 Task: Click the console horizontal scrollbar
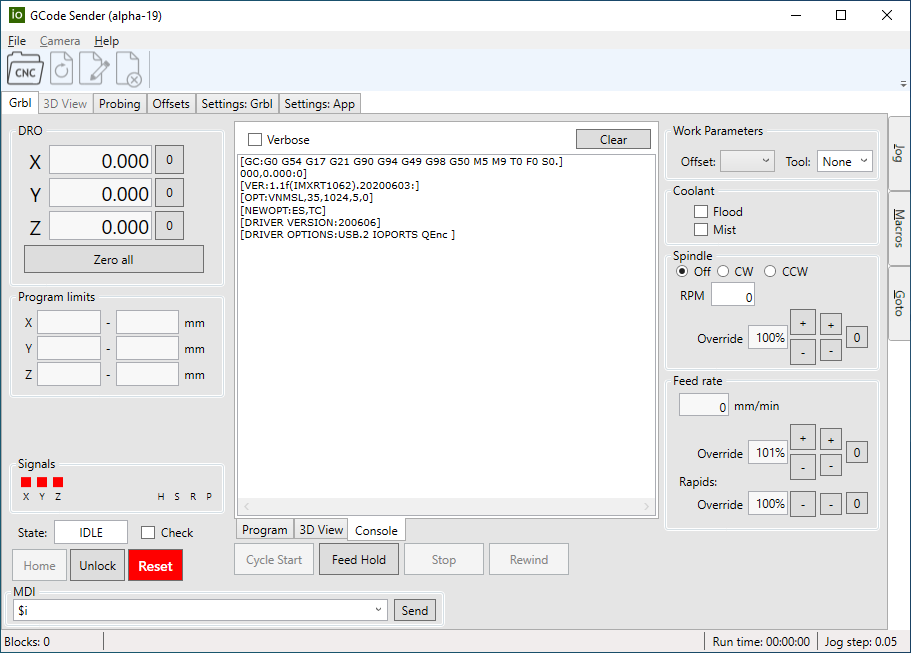point(448,507)
